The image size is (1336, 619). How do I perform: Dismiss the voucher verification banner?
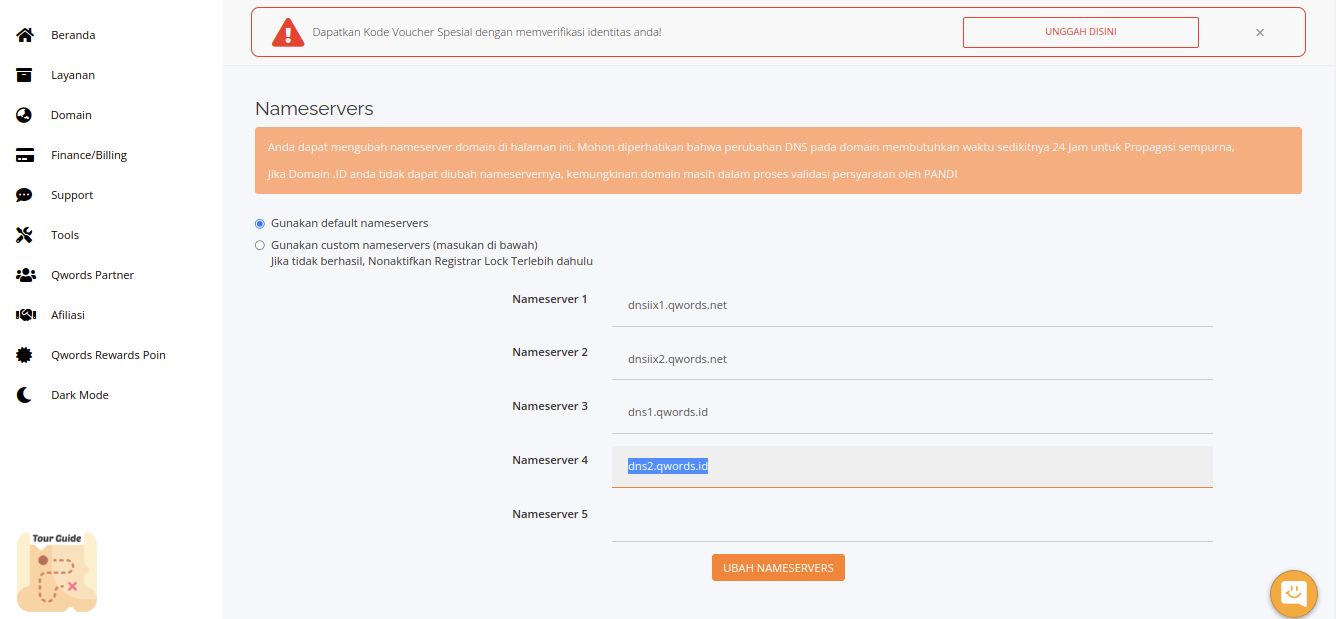point(1260,33)
